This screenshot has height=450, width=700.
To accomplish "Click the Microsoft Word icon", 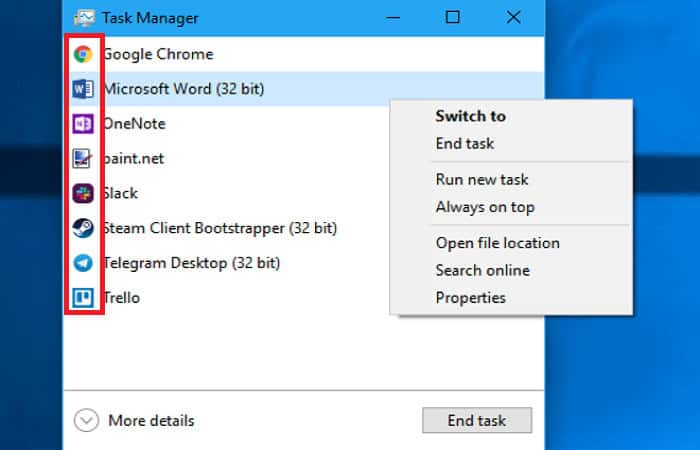I will tap(83, 89).
